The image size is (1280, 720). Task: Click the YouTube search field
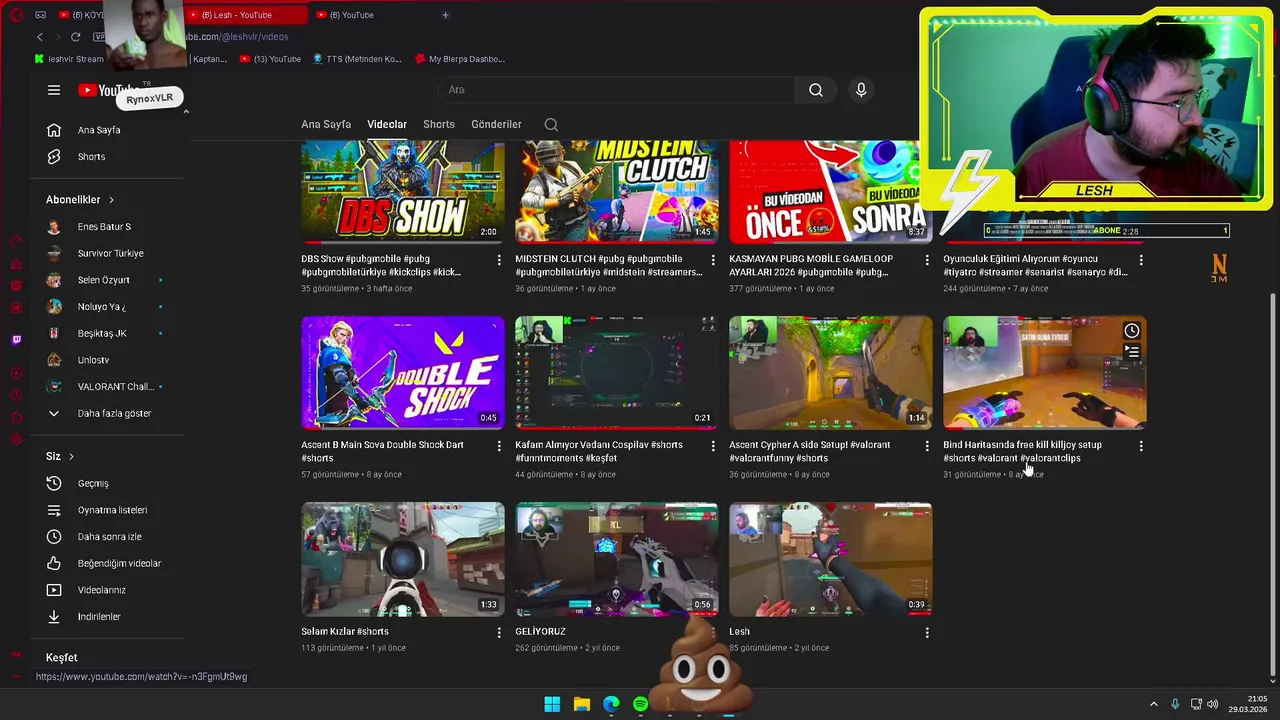point(617,90)
